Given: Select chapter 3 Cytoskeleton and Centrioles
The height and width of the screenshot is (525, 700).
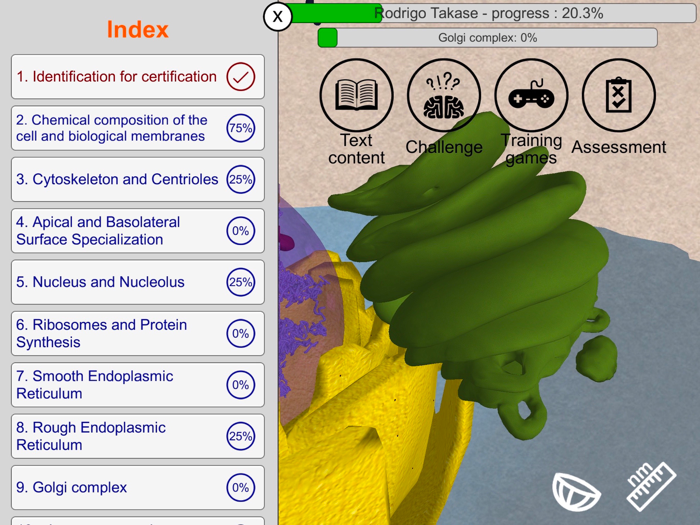Looking at the screenshot, I should (138, 179).
